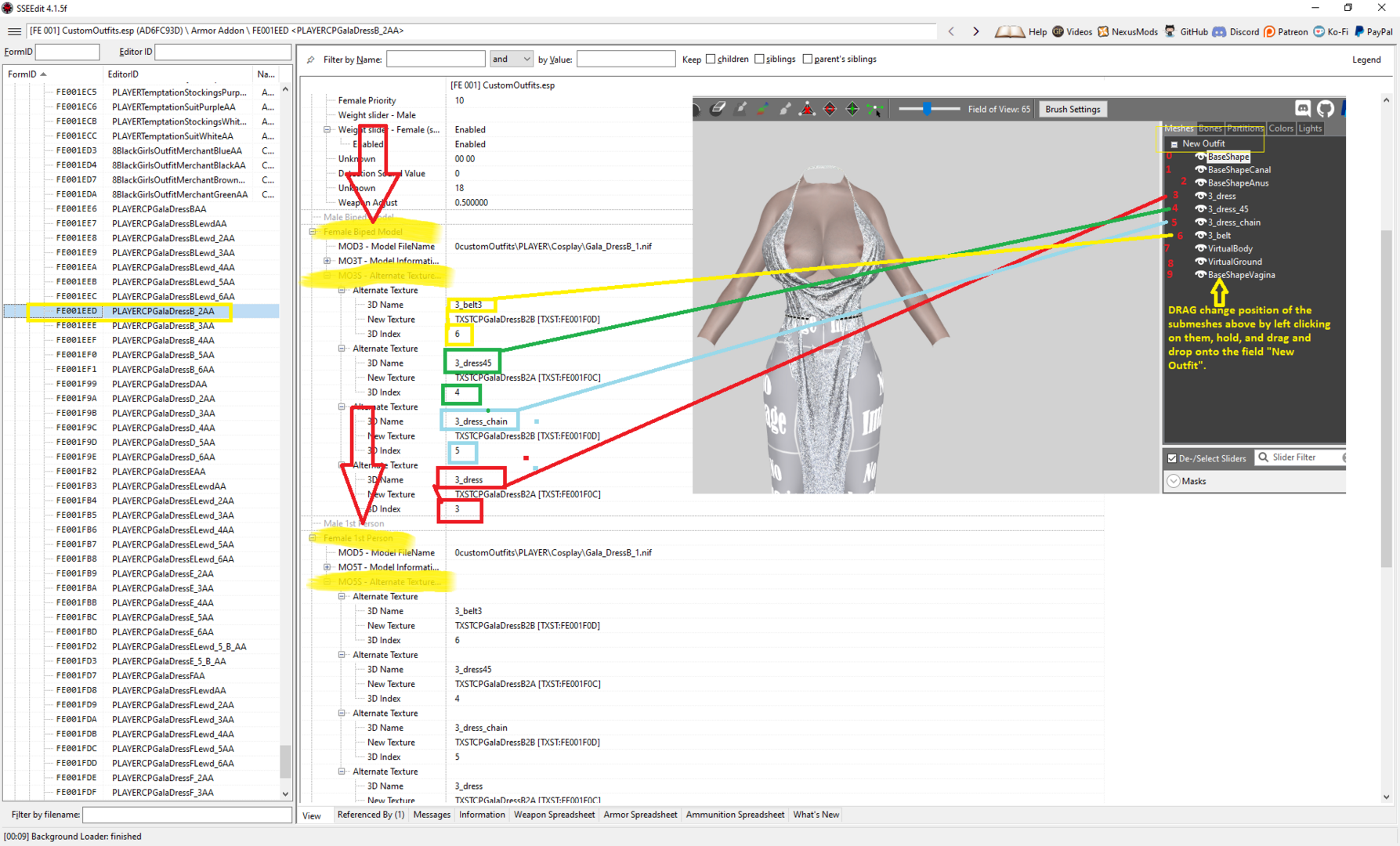Click the Slider Filter magnifier icon
Viewport: 1400px width, 846px height.
coord(1263,457)
